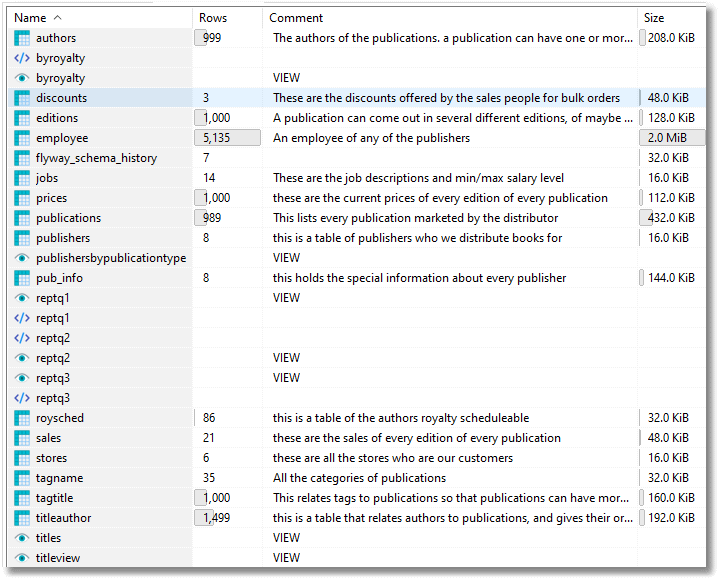Screen dimensions: 720x581
Task: Select the discounts row name
Action: pyautogui.click(x=62, y=98)
